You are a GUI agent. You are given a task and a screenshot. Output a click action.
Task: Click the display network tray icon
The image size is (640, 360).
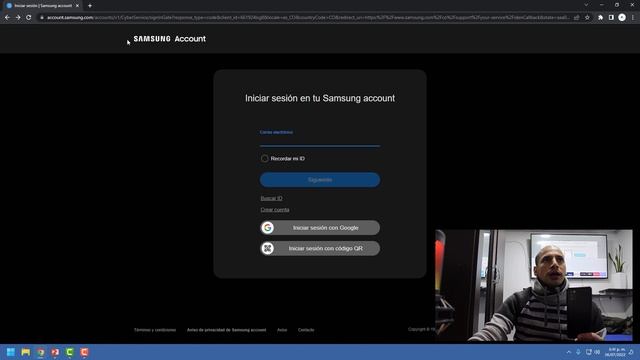(x=589, y=352)
